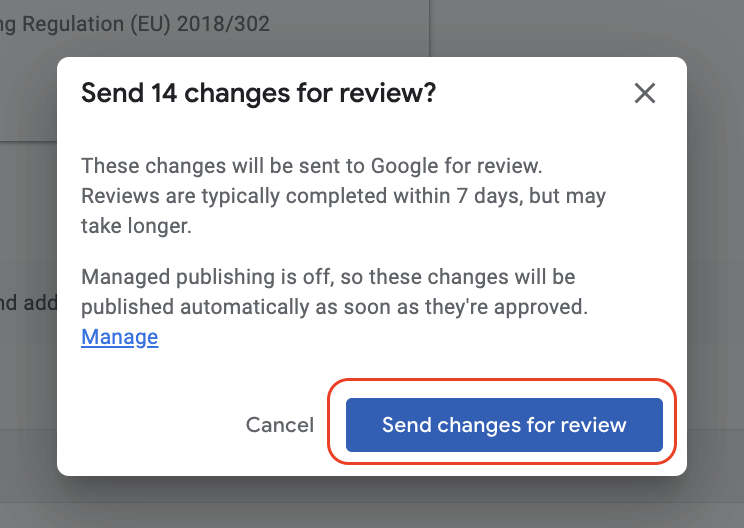744x528 pixels.
Task: Click the 'take longer.' line of text
Action: tap(136, 226)
